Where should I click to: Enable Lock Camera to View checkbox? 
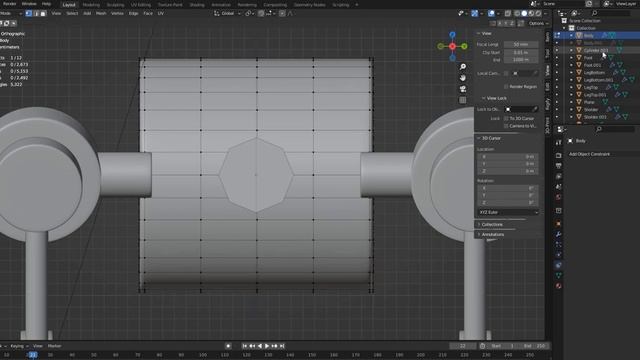point(506,126)
